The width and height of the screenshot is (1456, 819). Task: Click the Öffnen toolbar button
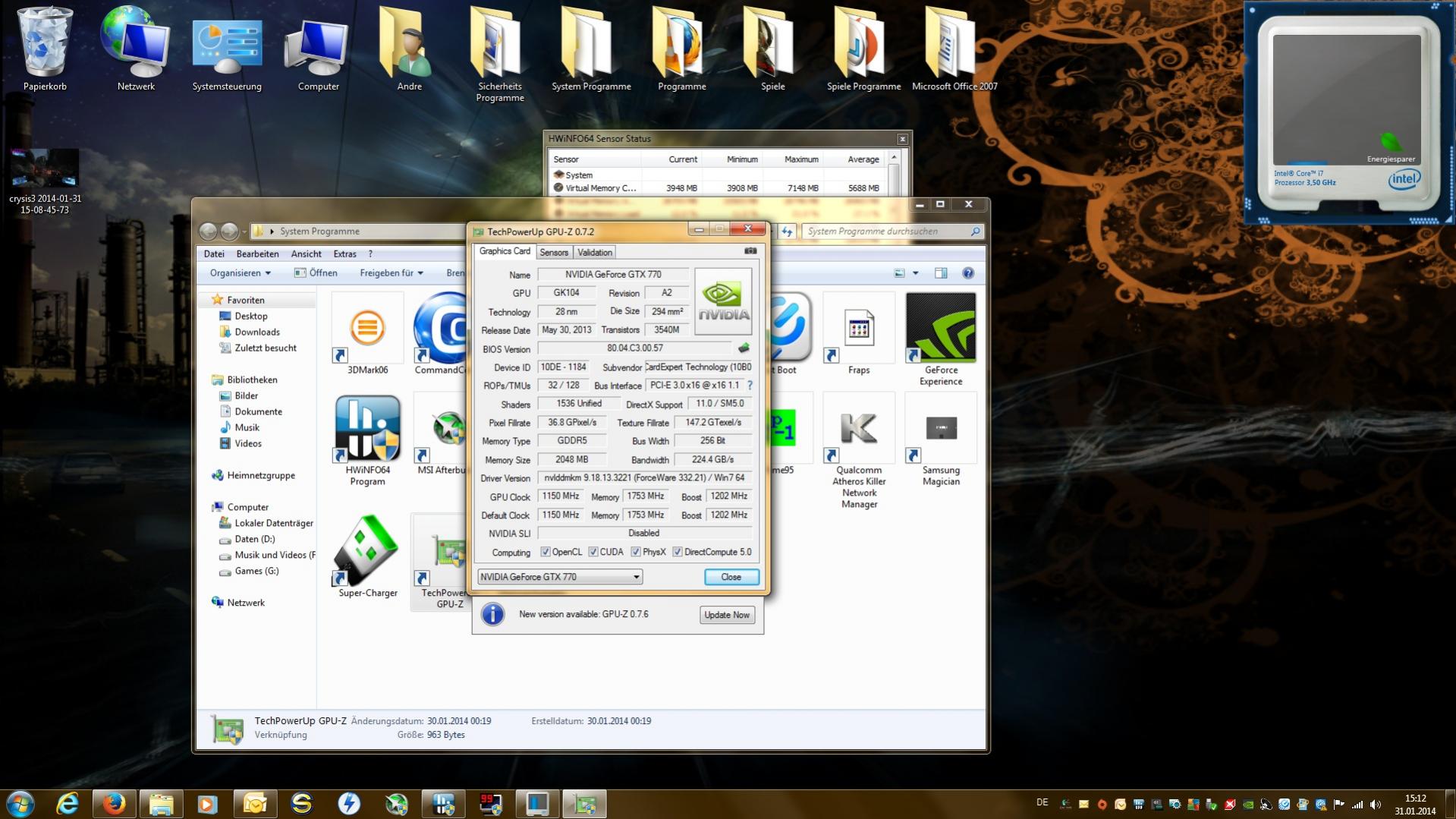point(316,273)
